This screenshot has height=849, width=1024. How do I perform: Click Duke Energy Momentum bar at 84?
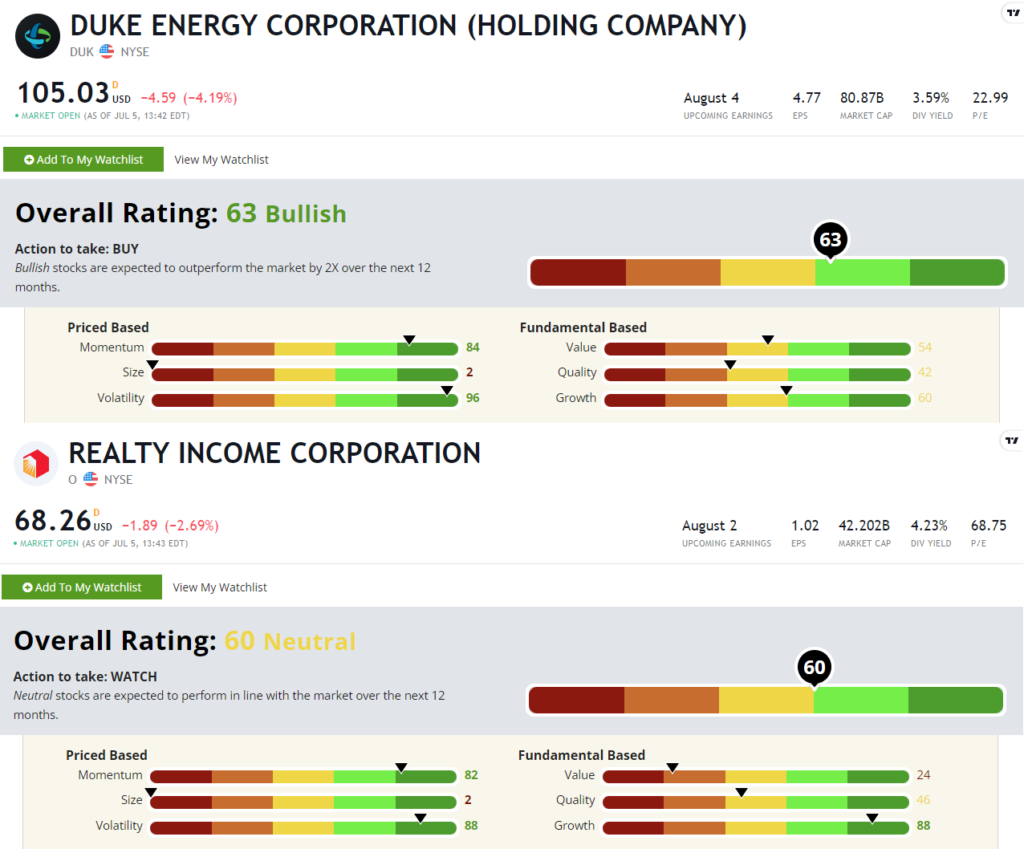(304, 349)
